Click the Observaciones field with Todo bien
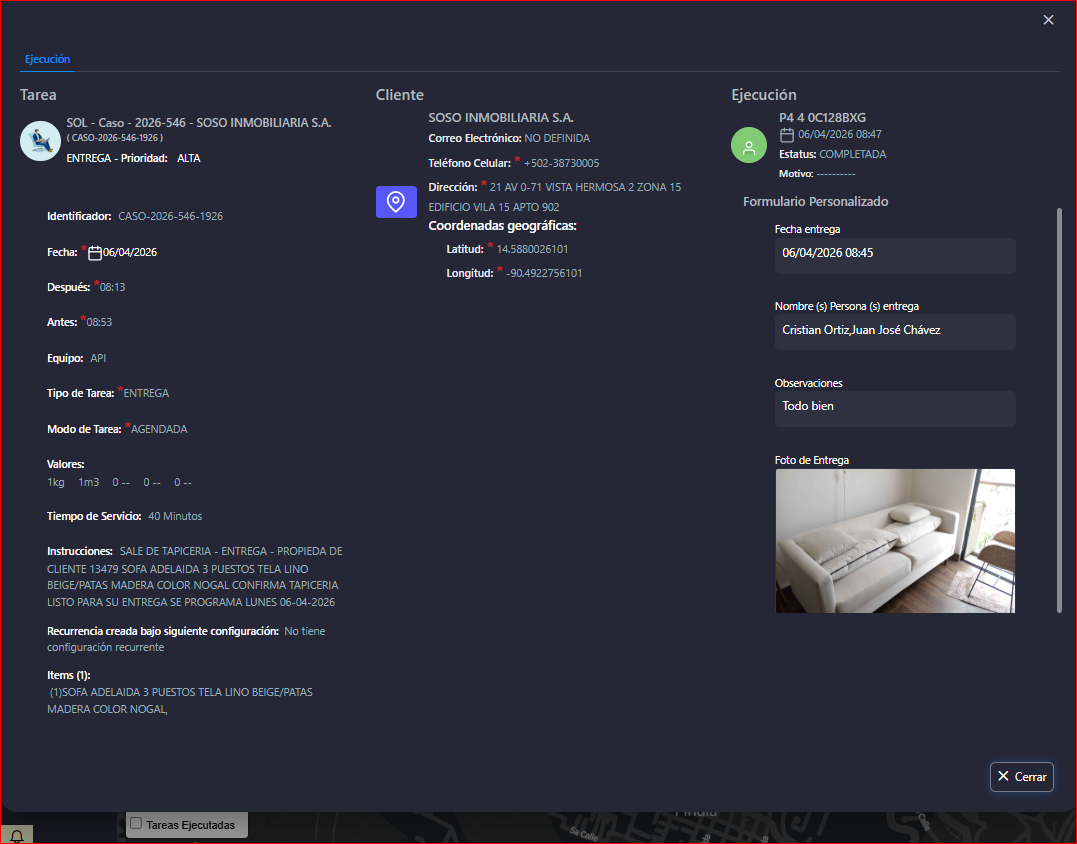The width and height of the screenshot is (1077, 844). tap(894, 407)
